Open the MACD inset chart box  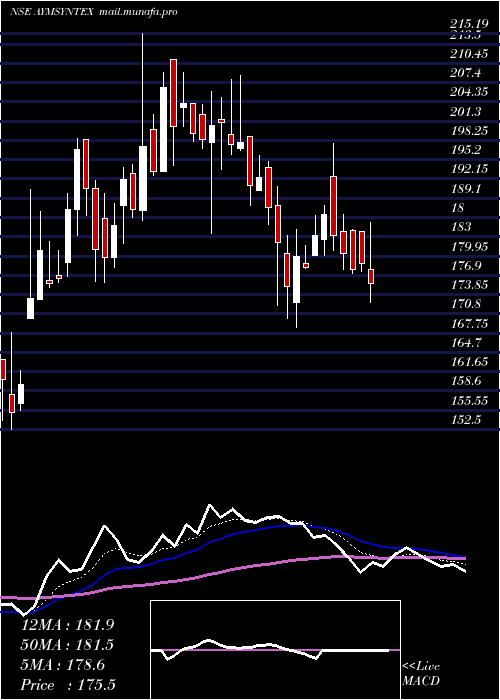275,650
